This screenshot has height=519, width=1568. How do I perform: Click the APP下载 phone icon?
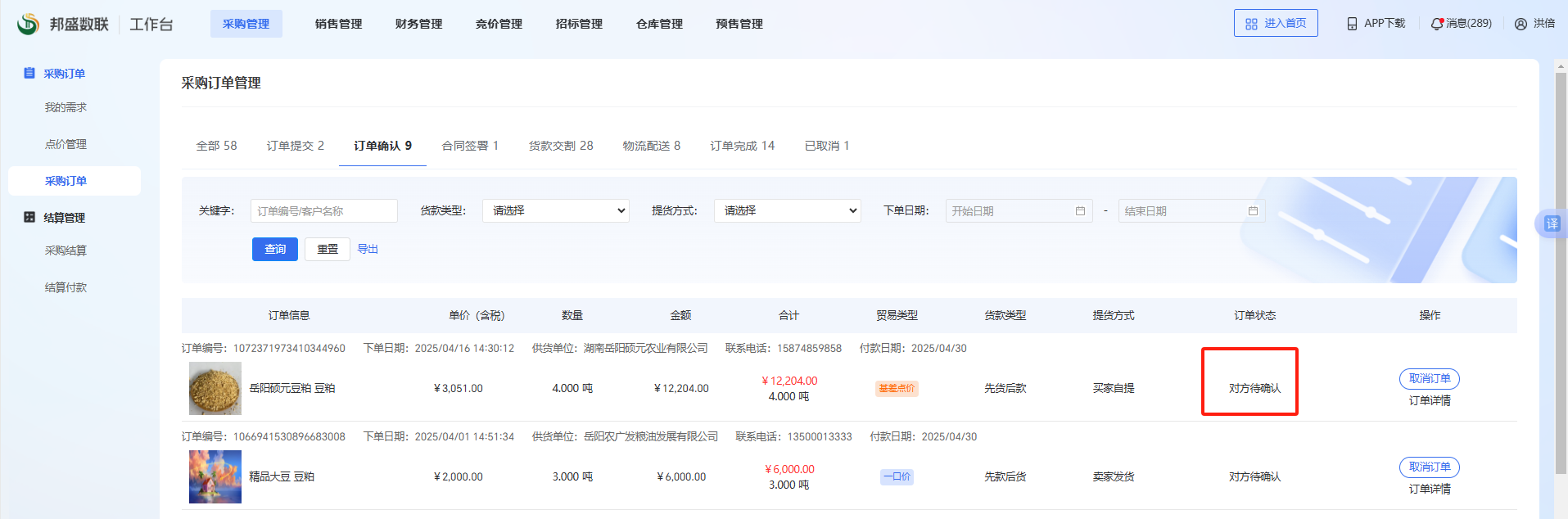pos(1352,24)
